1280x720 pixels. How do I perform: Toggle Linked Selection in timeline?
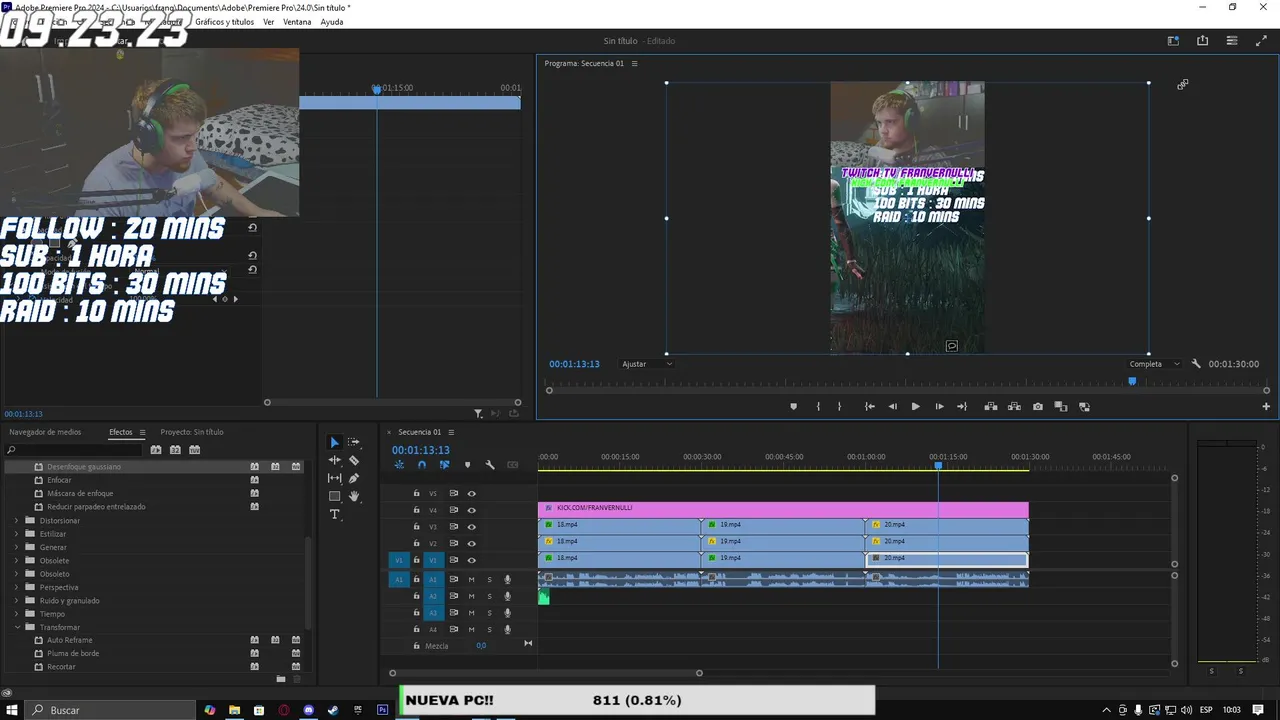pos(444,465)
